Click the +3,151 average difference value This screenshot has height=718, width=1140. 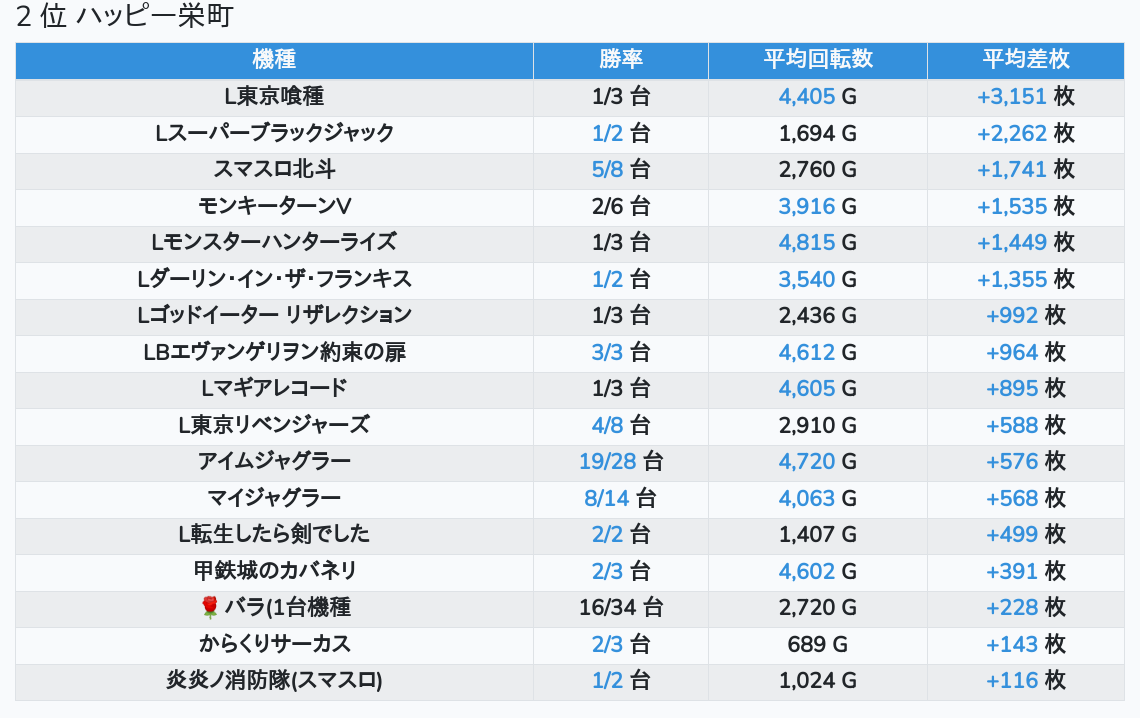point(1011,97)
